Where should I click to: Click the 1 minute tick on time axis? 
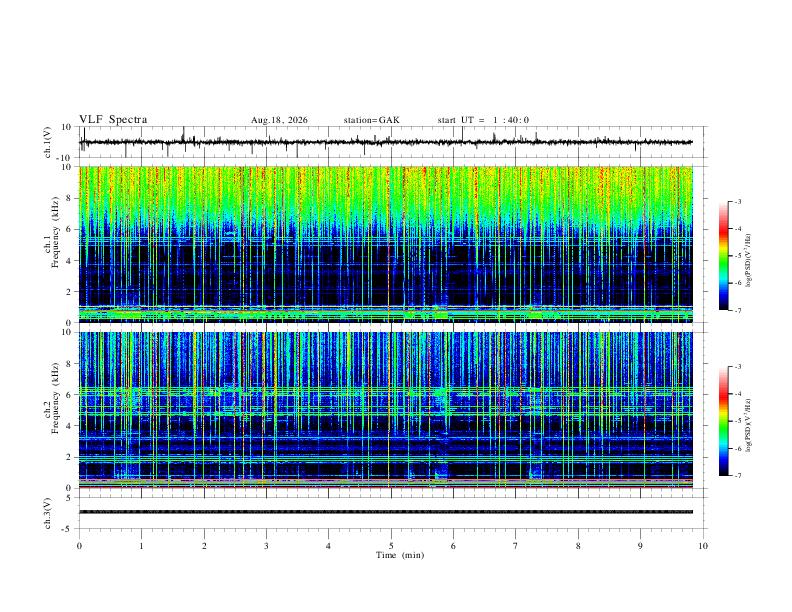tap(141, 546)
